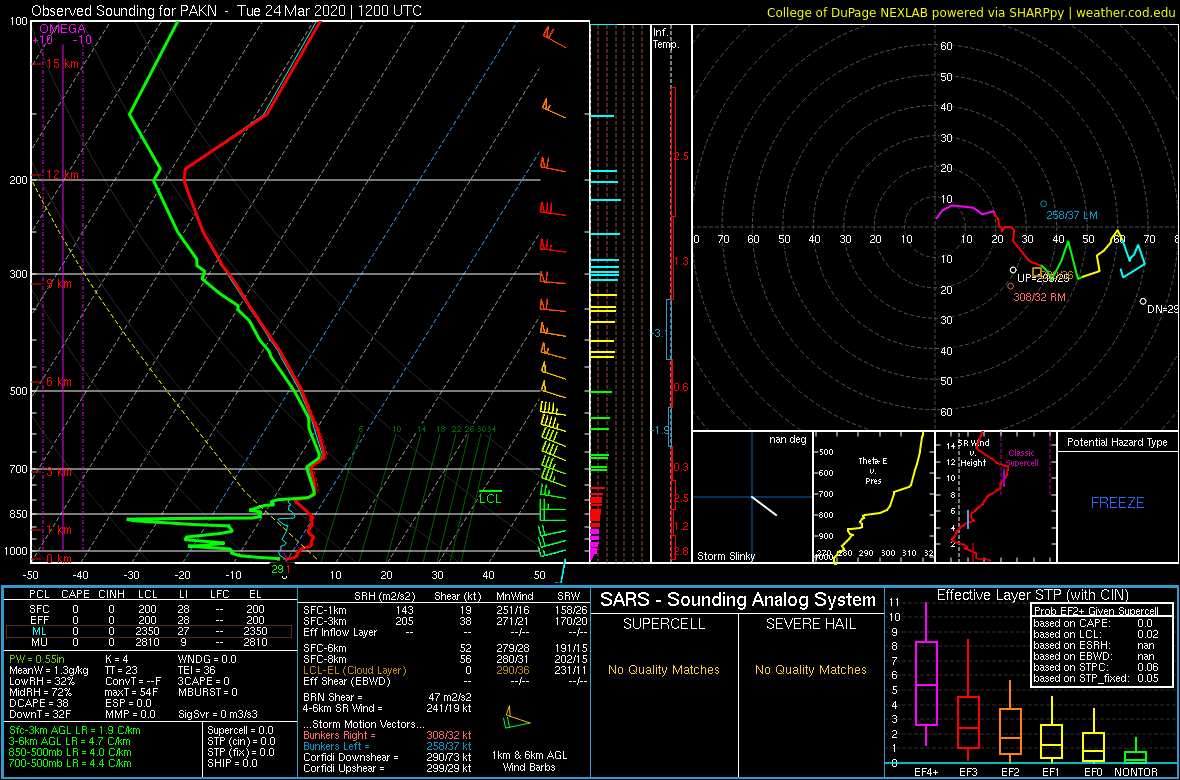The width and height of the screenshot is (1180, 780).
Task: Select the highlighted ML parcel row
Action: pos(151,631)
